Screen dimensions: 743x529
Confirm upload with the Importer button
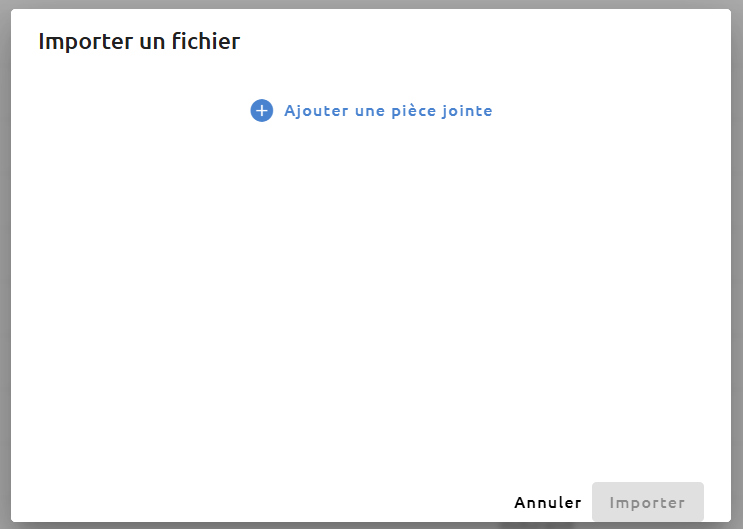(648, 502)
